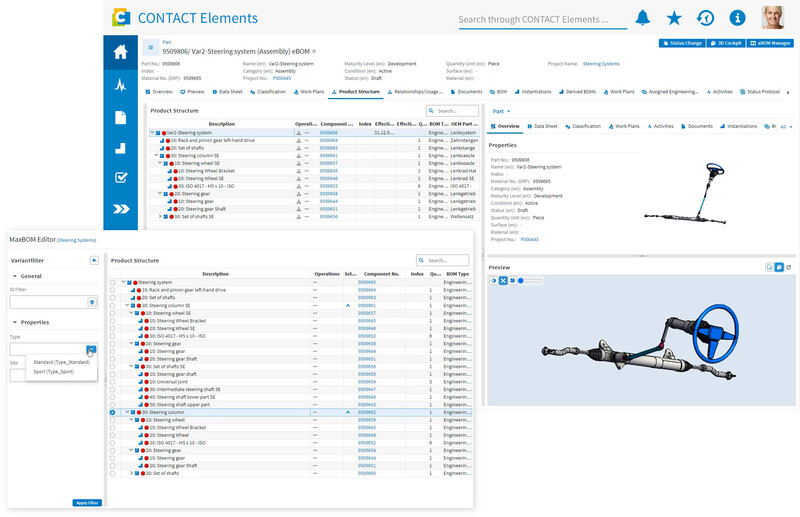Switch to the Data Sheet tab
This screenshot has width=800, height=517.
(228, 92)
